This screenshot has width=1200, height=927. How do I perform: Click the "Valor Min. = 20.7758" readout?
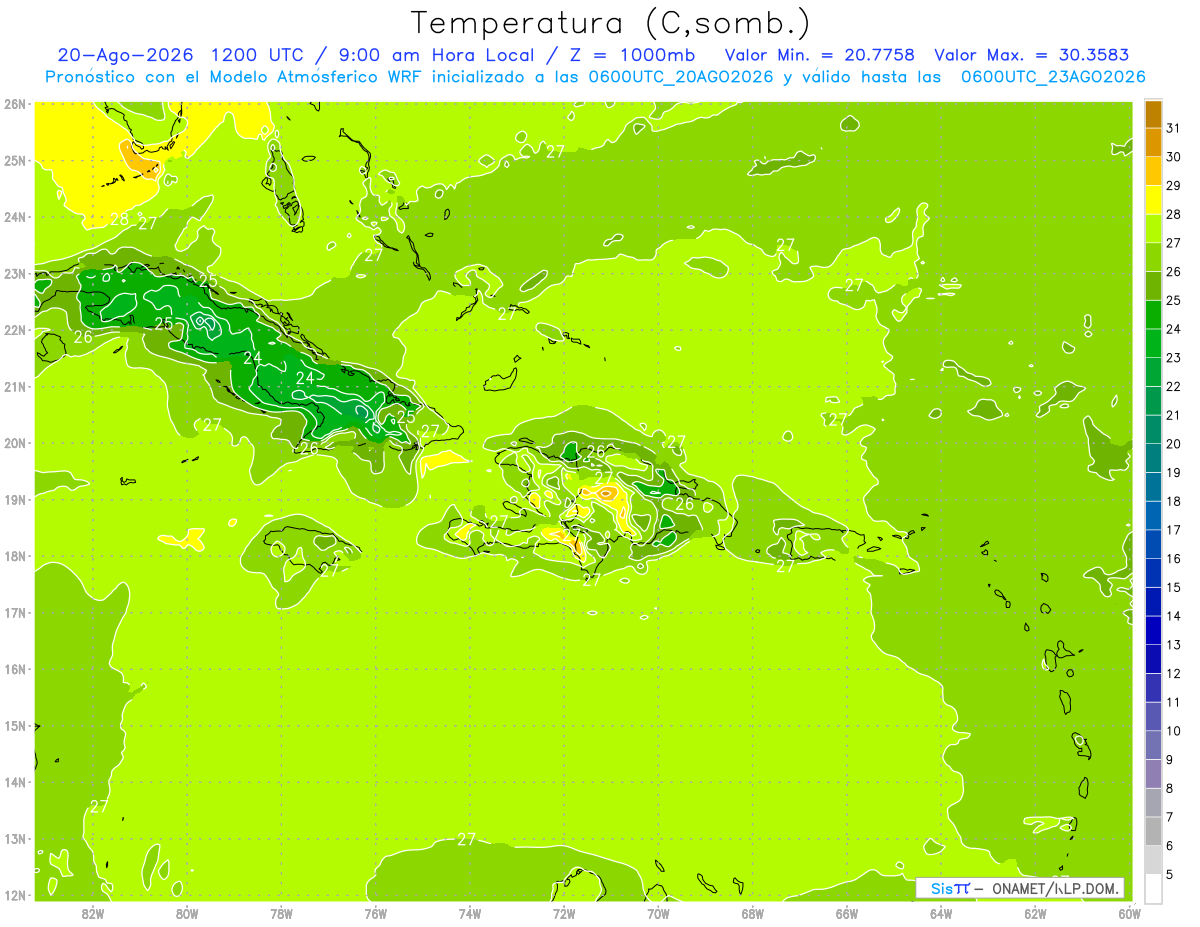point(820,55)
